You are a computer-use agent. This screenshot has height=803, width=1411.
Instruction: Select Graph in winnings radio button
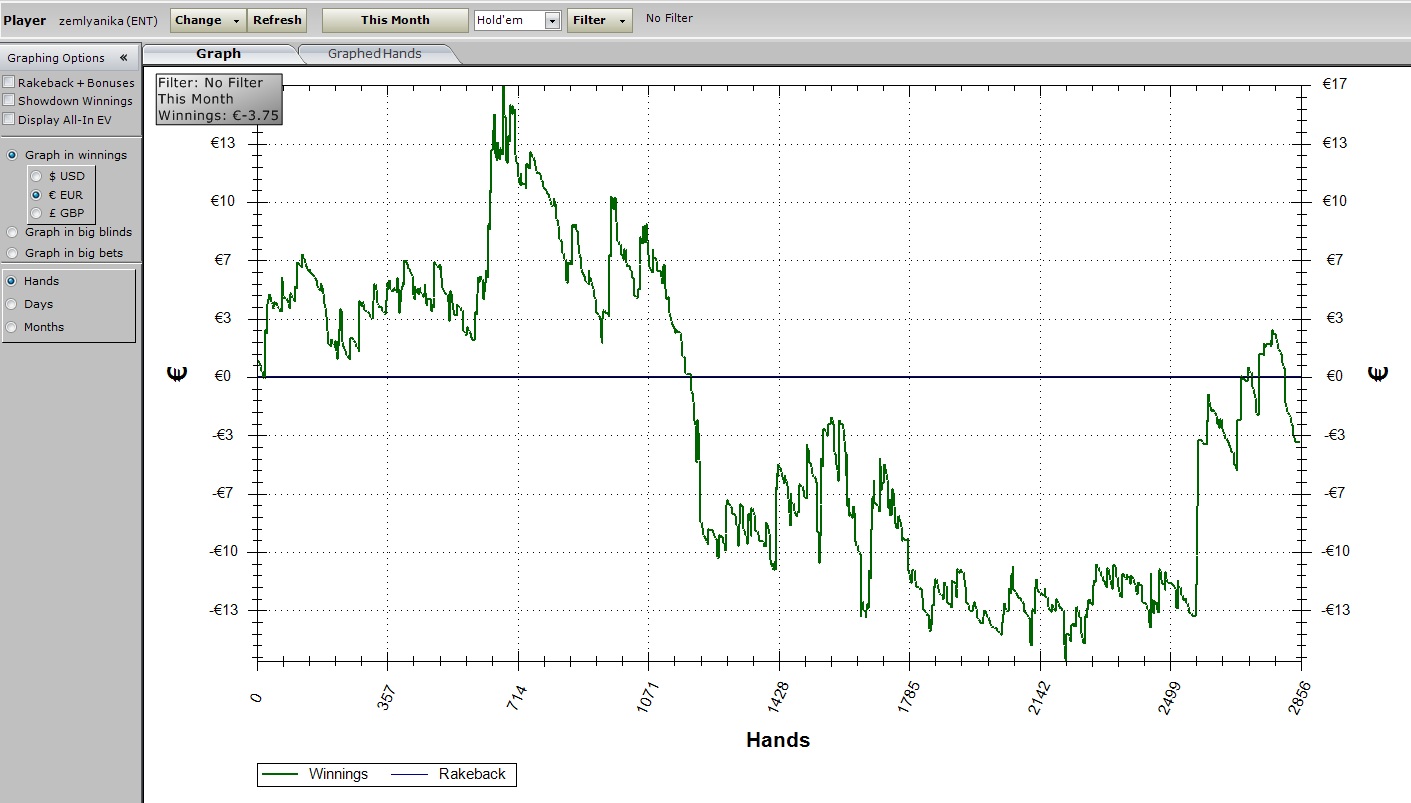[x=13, y=155]
